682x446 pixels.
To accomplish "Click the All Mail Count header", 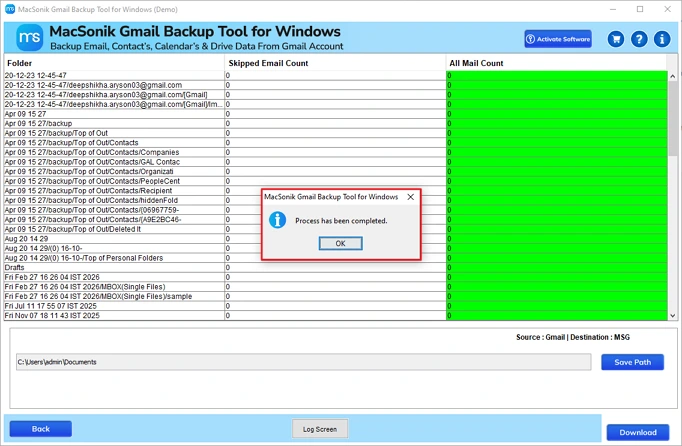I will click(556, 63).
